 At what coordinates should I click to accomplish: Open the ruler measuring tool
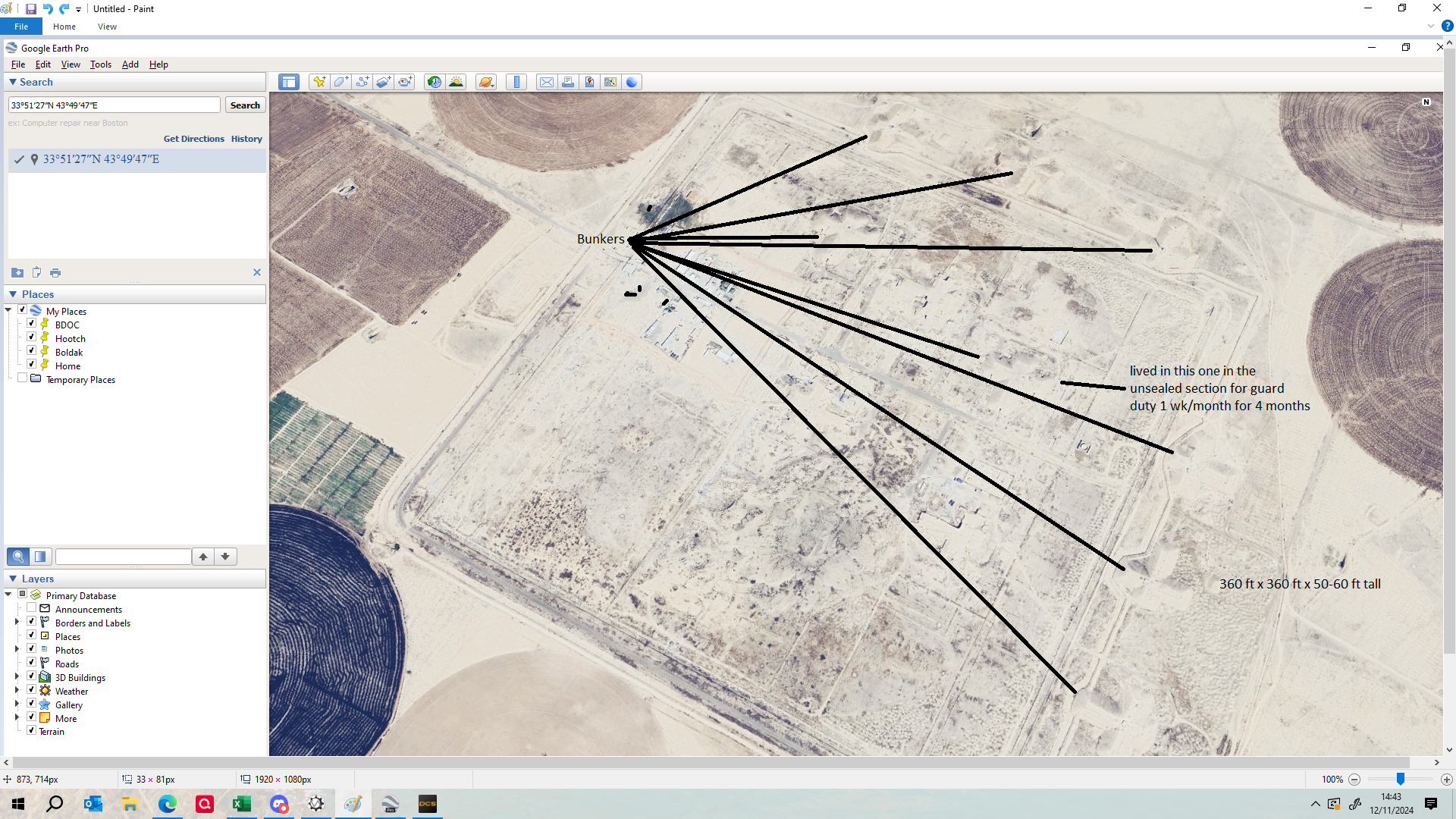(516, 82)
